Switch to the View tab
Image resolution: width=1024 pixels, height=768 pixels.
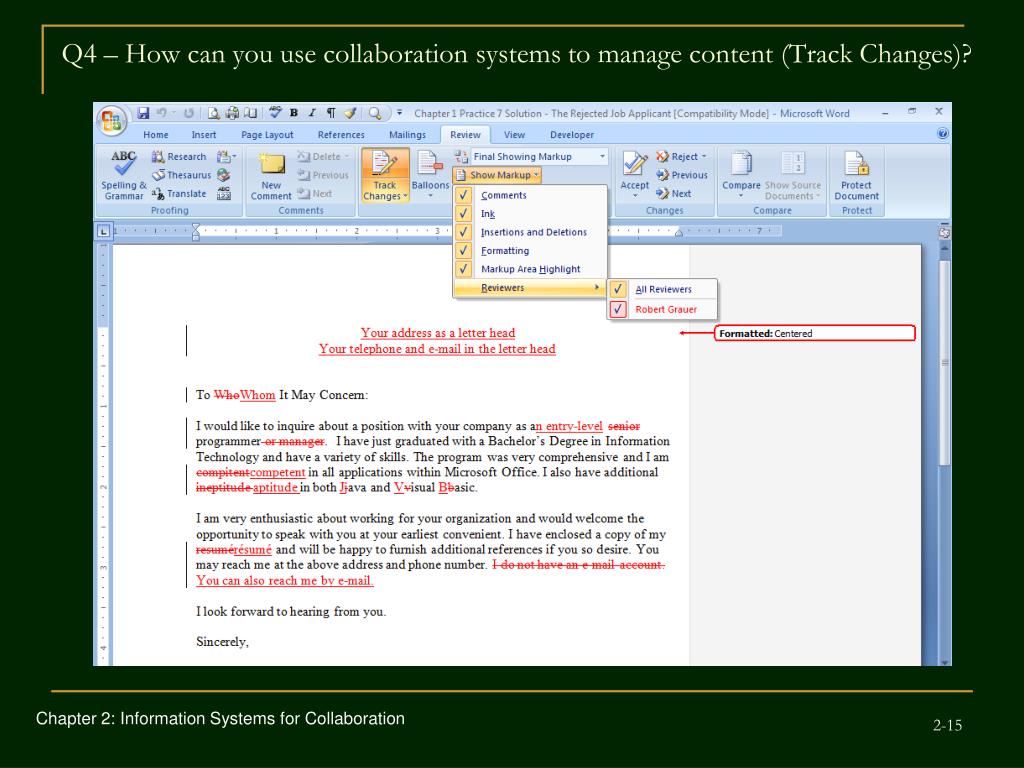click(x=514, y=135)
